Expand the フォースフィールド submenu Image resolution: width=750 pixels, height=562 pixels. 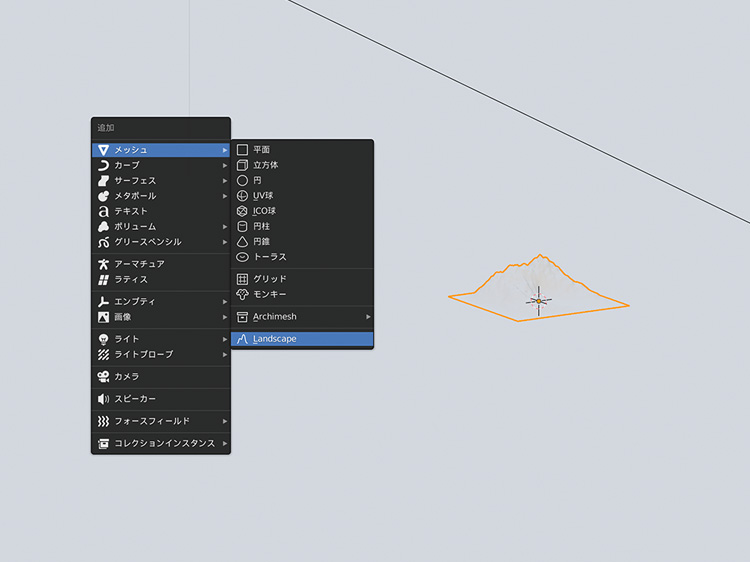(160, 421)
